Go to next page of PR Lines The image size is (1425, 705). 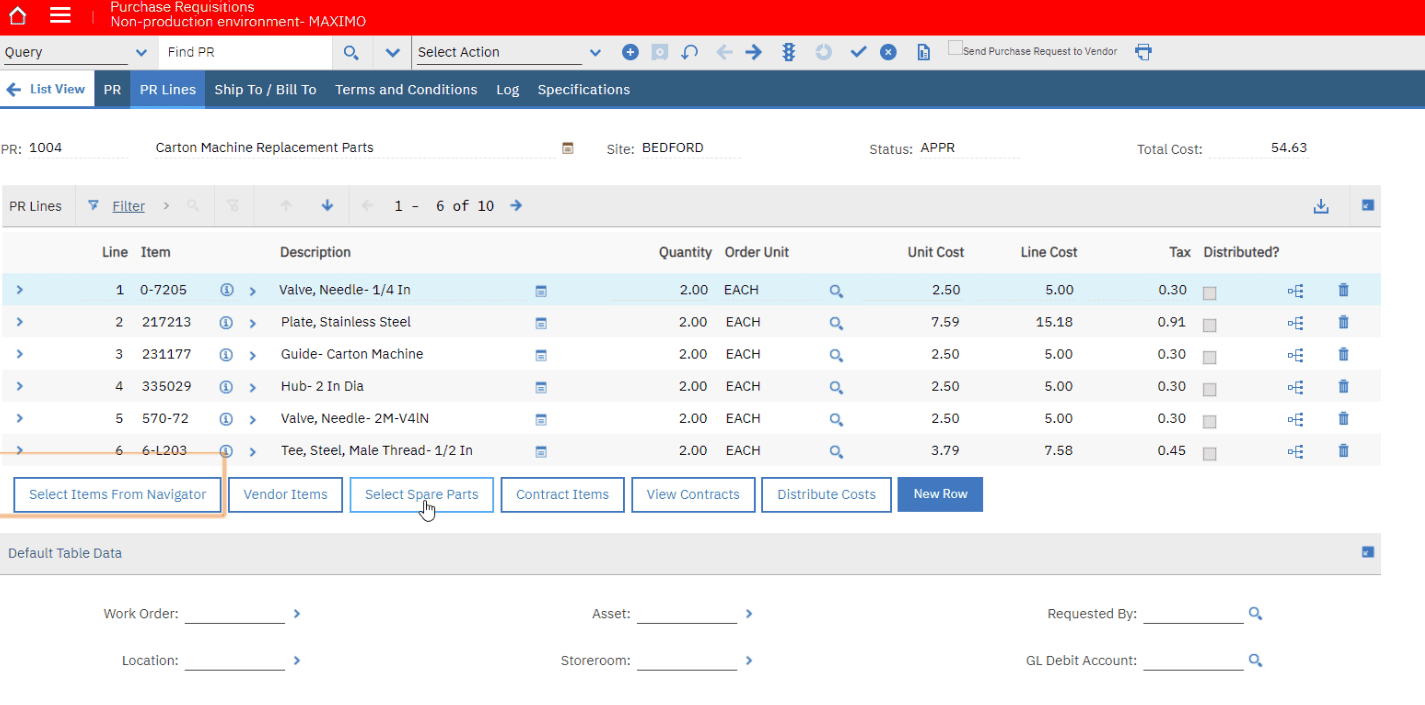pyautogui.click(x=516, y=206)
